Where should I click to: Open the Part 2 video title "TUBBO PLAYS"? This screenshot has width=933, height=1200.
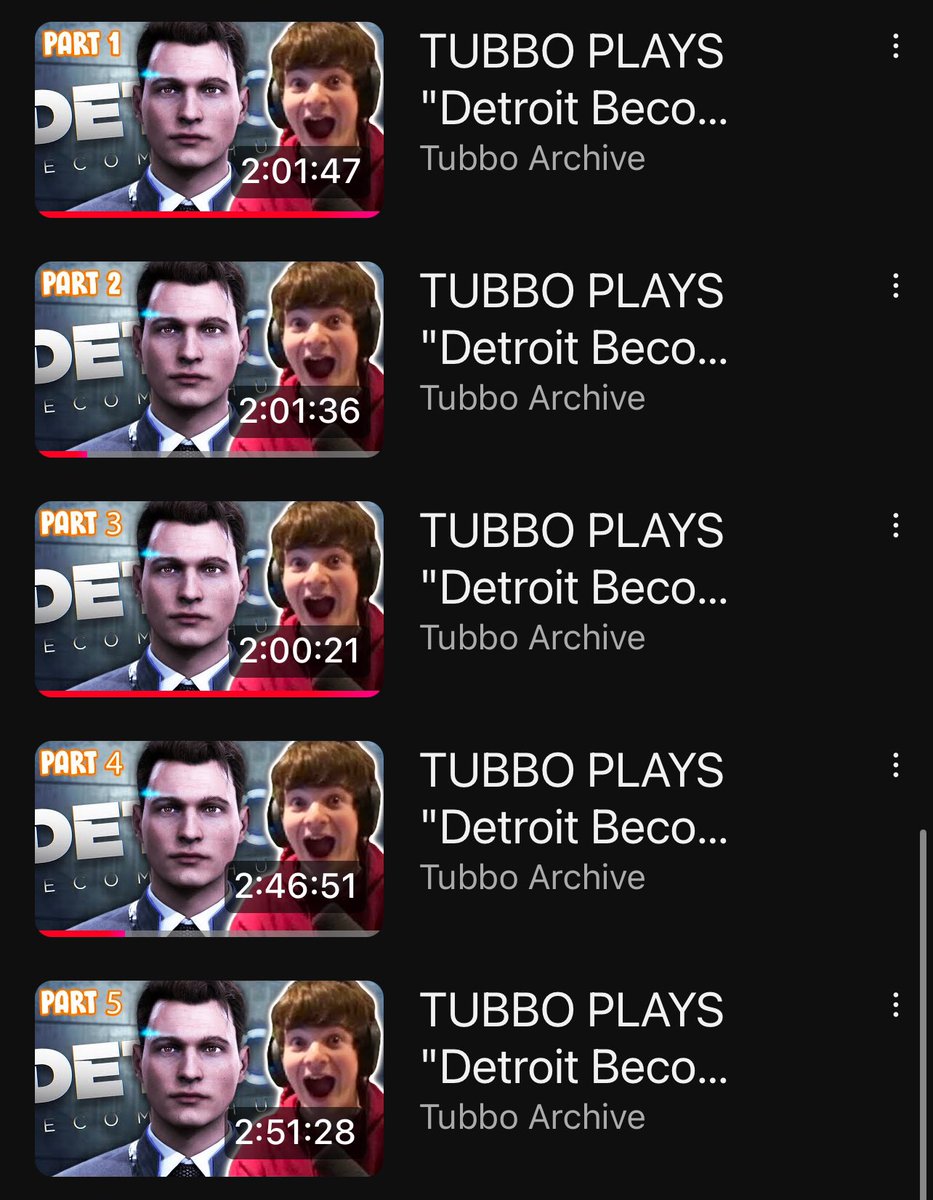[572, 291]
